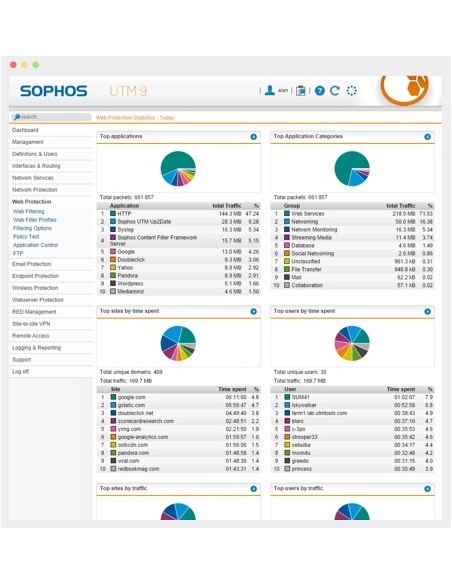Select the File Transfer group row
The width and height of the screenshot is (452, 584).
click(x=353, y=269)
